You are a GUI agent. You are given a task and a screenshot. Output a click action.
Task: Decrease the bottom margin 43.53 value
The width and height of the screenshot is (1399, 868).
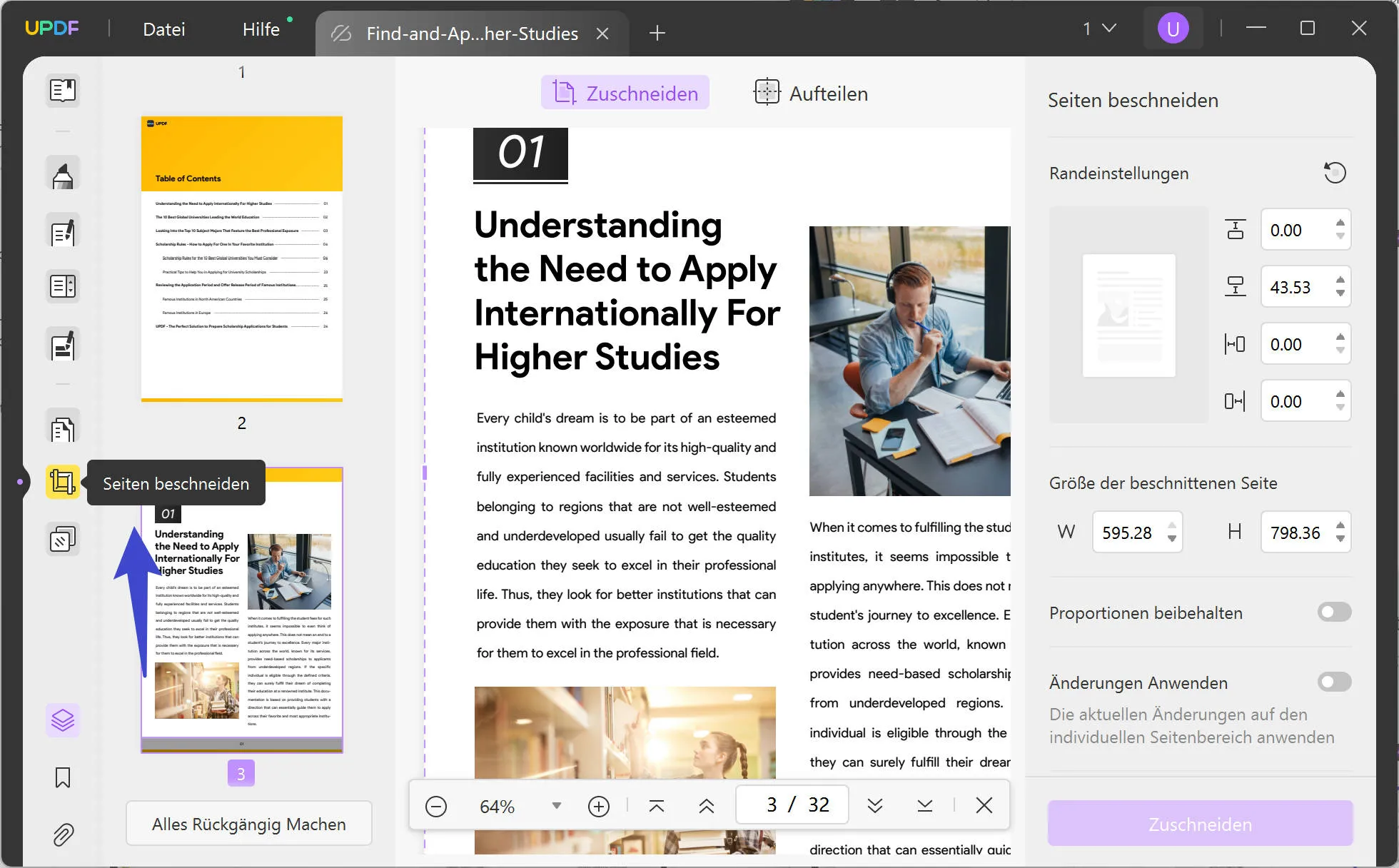pos(1340,293)
